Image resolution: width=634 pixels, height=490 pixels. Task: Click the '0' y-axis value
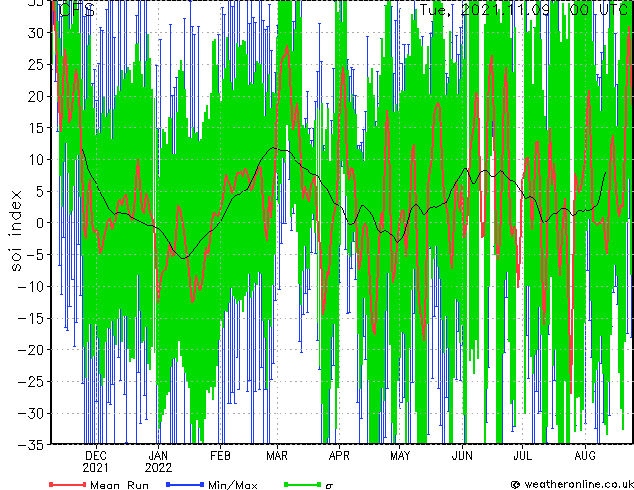(x=40, y=223)
